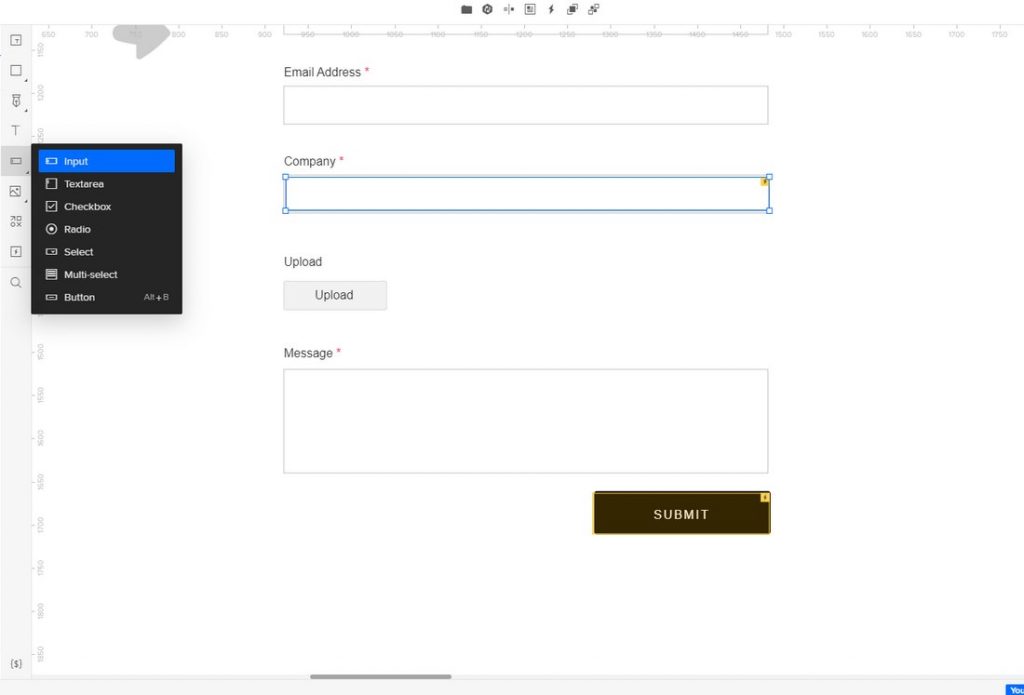
Task: Click the plugins hexagon icon in top toolbar
Action: tap(487, 9)
